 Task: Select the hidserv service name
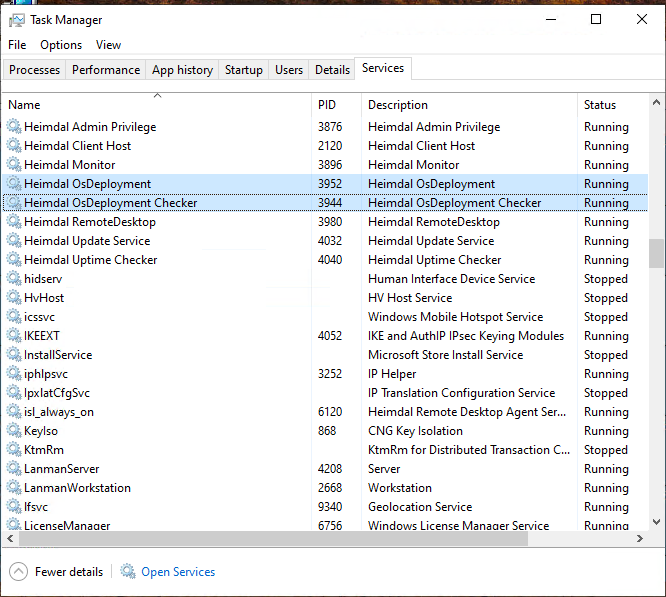[43, 279]
